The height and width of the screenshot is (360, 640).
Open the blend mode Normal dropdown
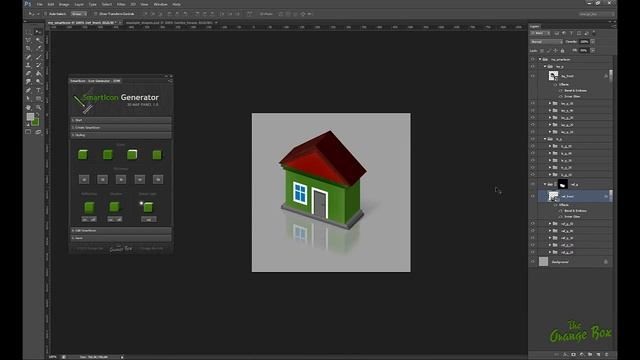(546, 42)
